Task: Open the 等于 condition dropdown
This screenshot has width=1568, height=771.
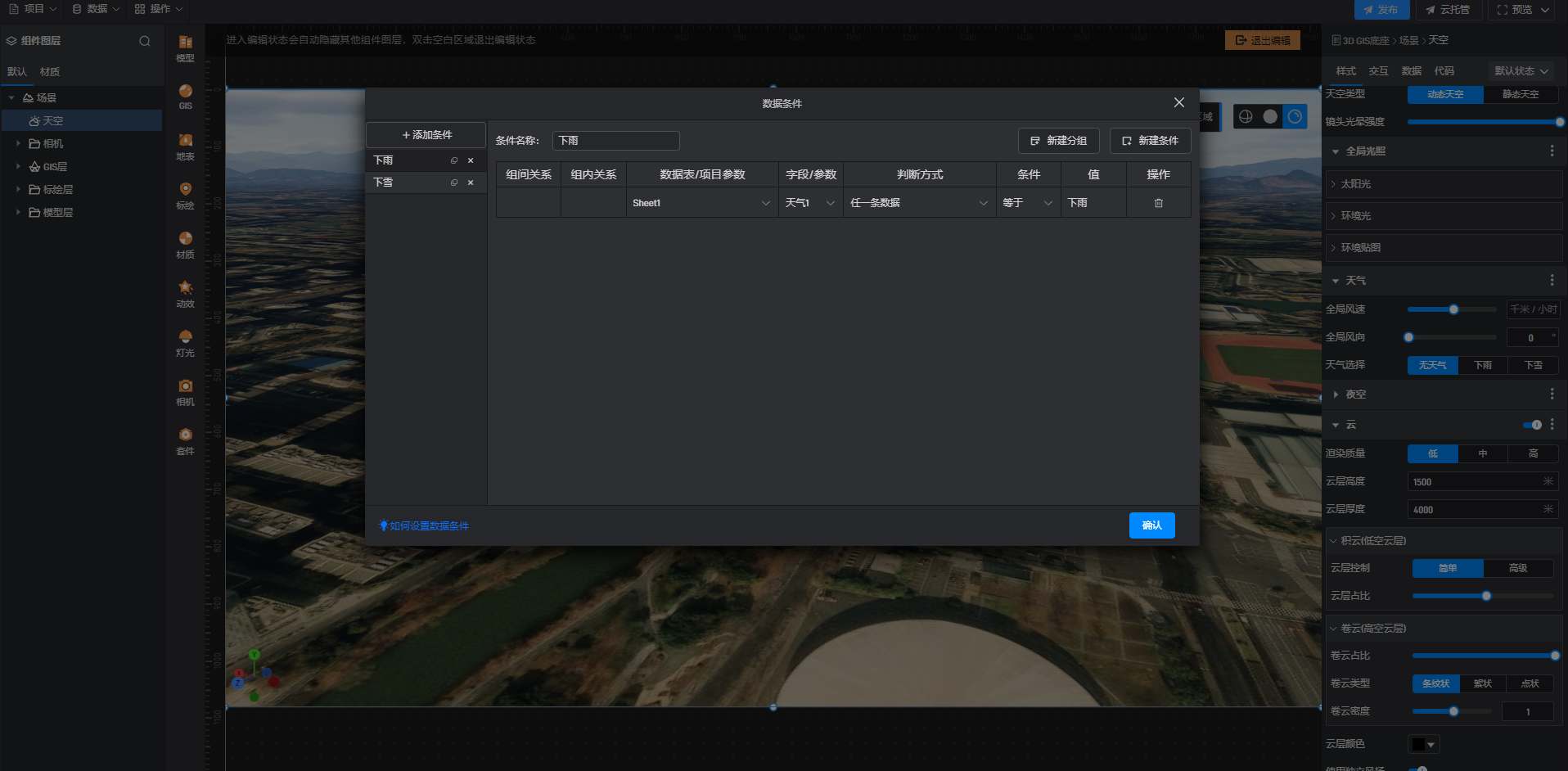Action: pyautogui.click(x=1028, y=203)
